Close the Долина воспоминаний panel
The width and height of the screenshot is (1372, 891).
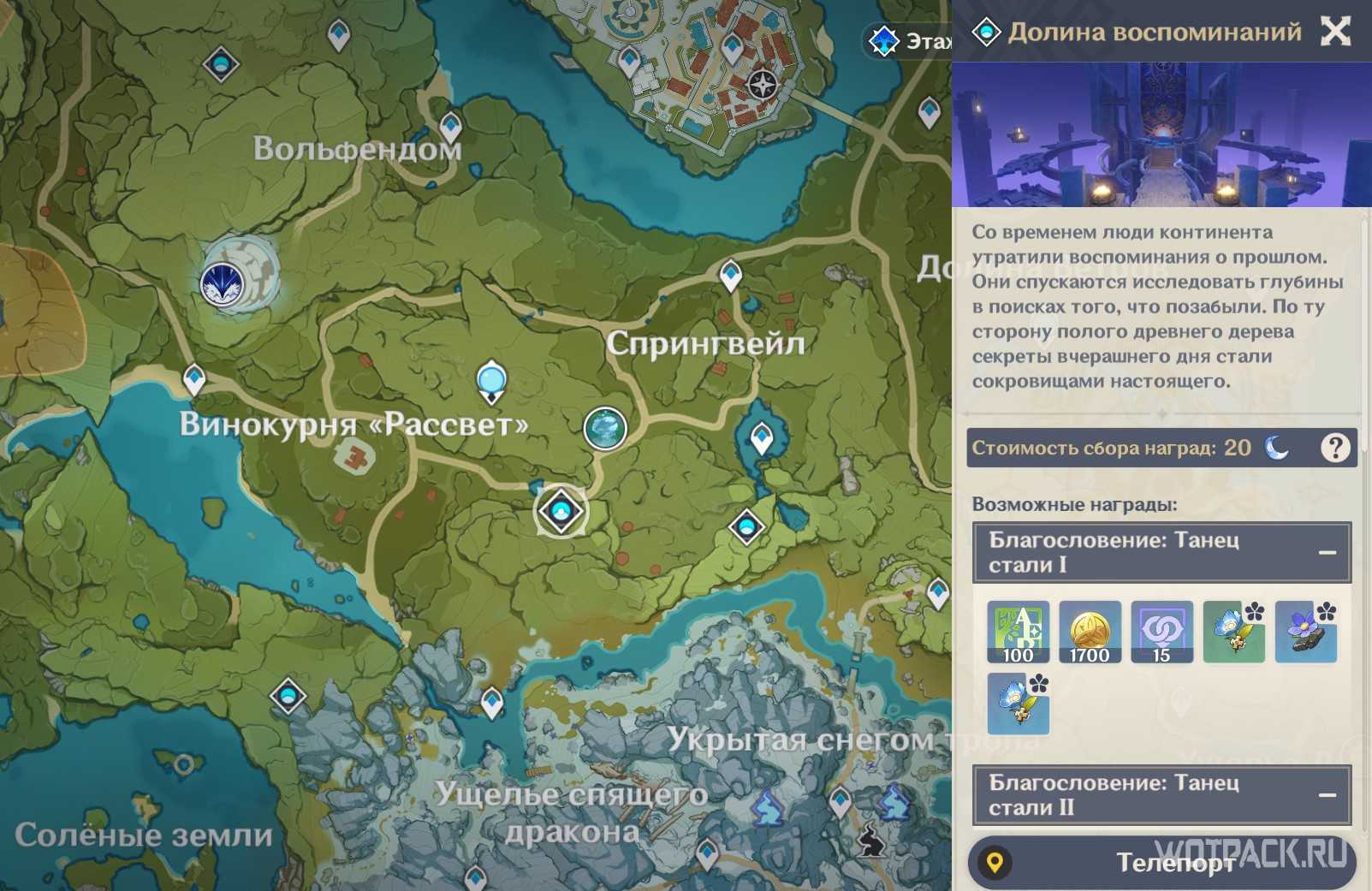coord(1335,32)
